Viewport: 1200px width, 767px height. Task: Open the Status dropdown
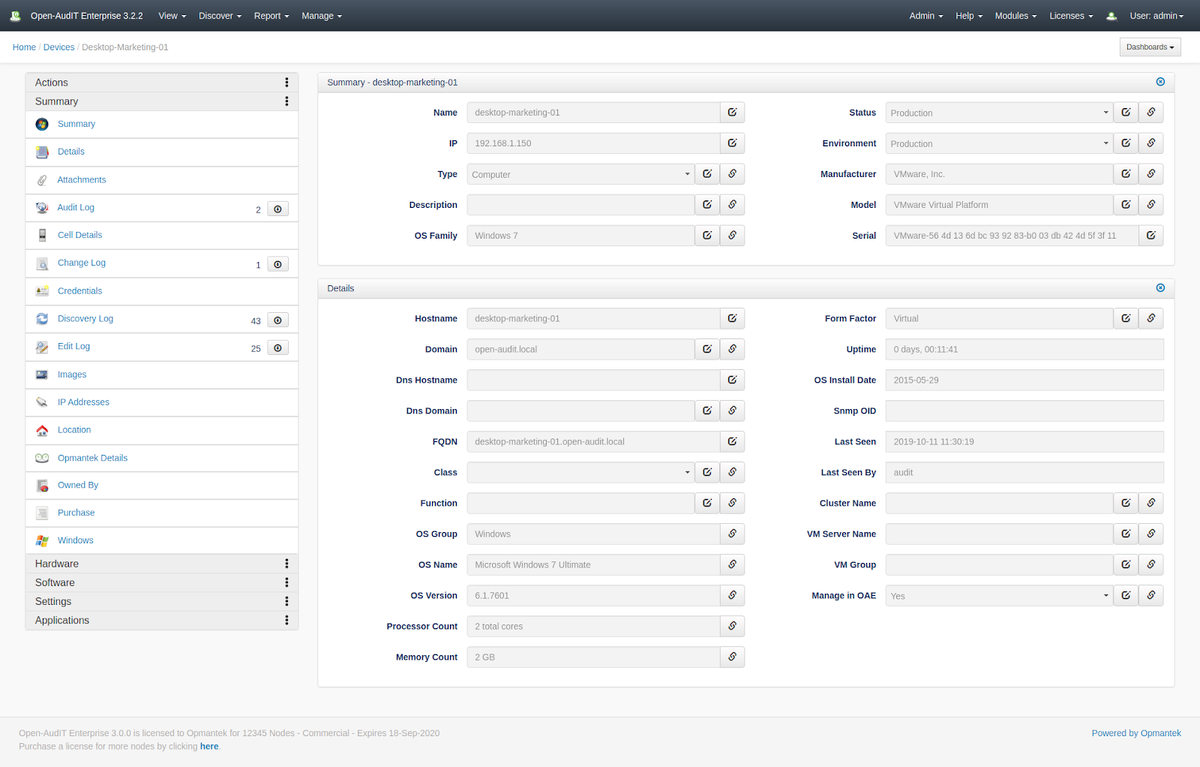(x=998, y=113)
